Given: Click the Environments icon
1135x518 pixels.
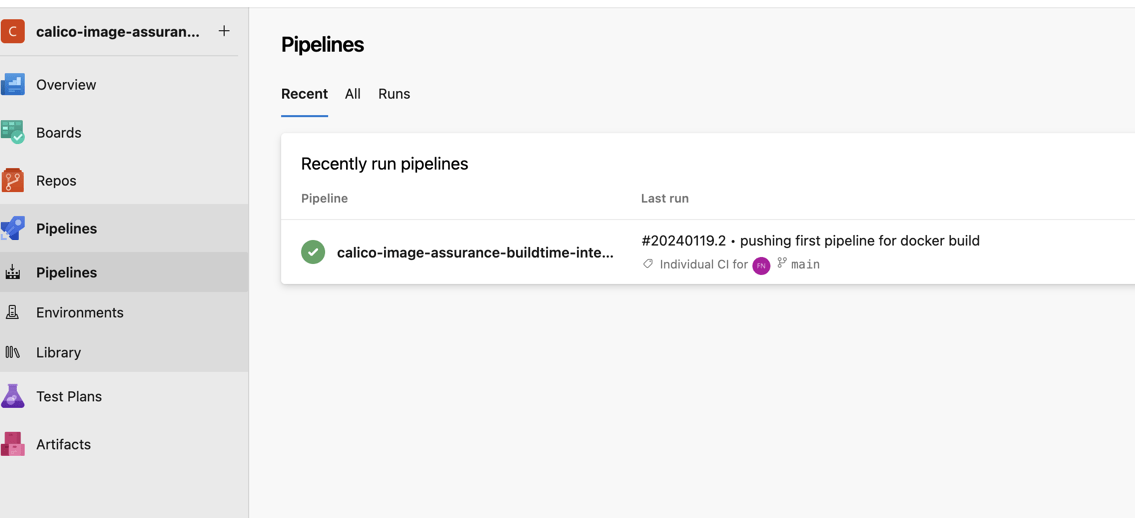Looking at the screenshot, I should [12, 312].
